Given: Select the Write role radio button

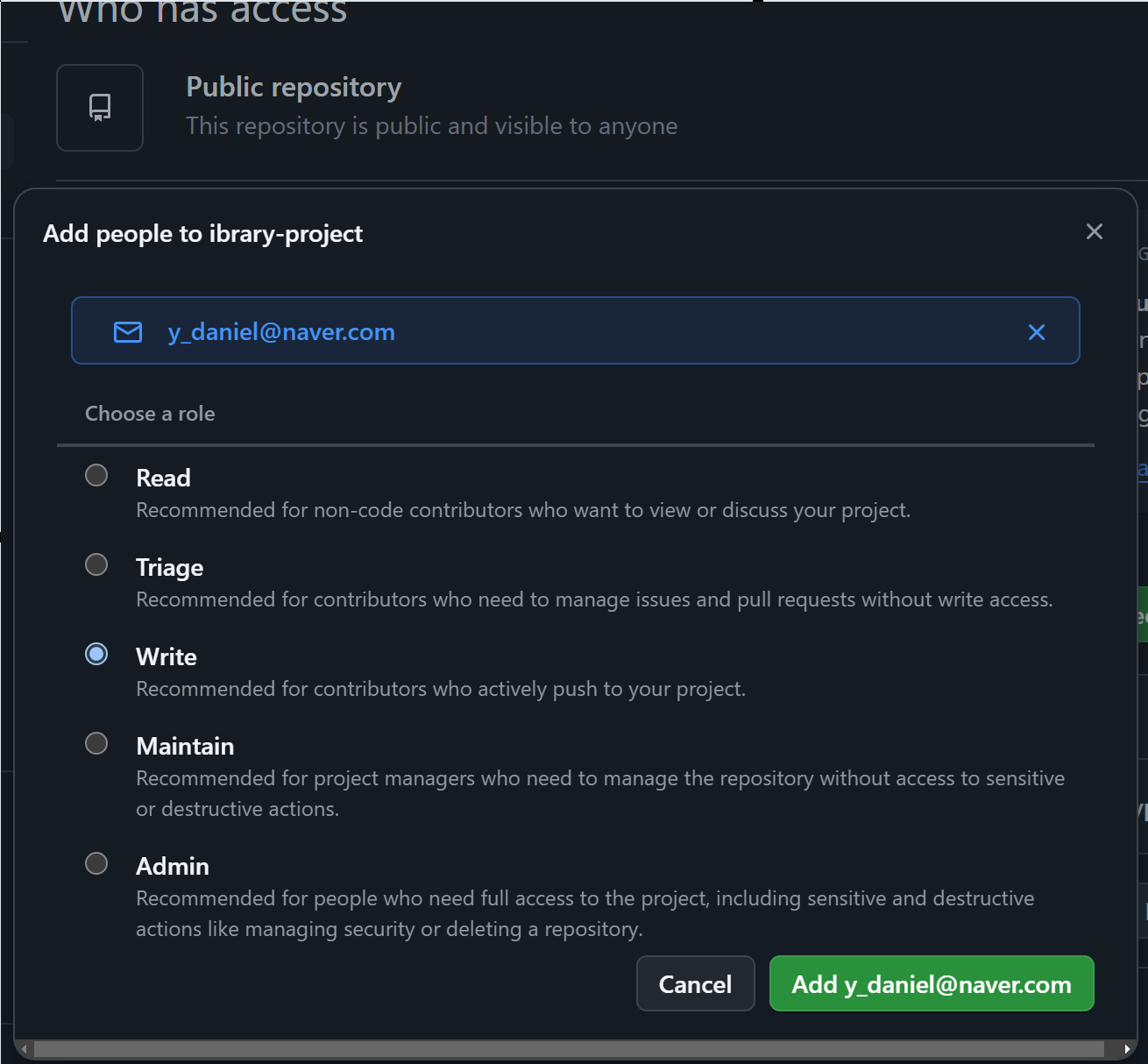Looking at the screenshot, I should [x=96, y=654].
